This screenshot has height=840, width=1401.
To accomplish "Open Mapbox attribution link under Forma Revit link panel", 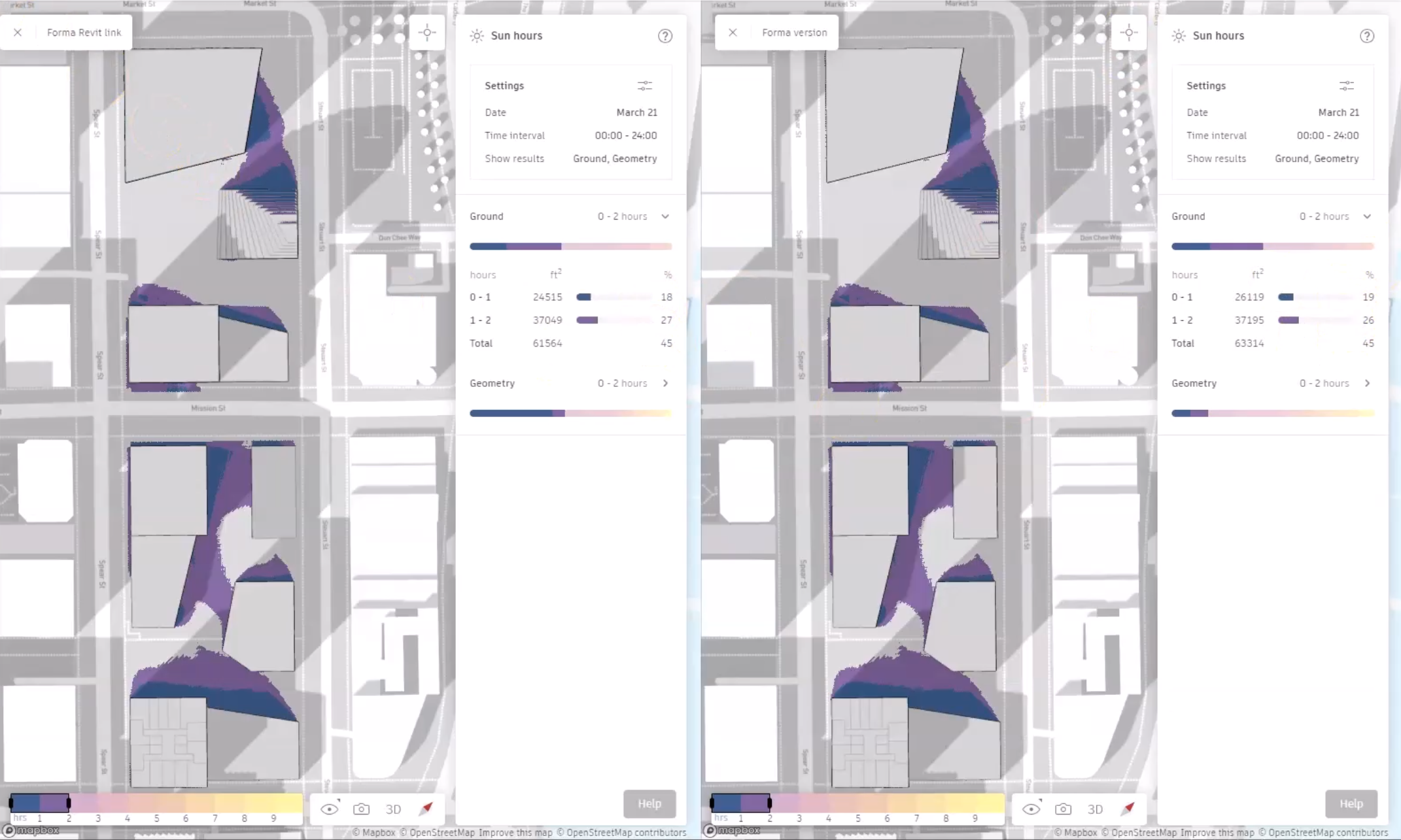I will coord(373,832).
